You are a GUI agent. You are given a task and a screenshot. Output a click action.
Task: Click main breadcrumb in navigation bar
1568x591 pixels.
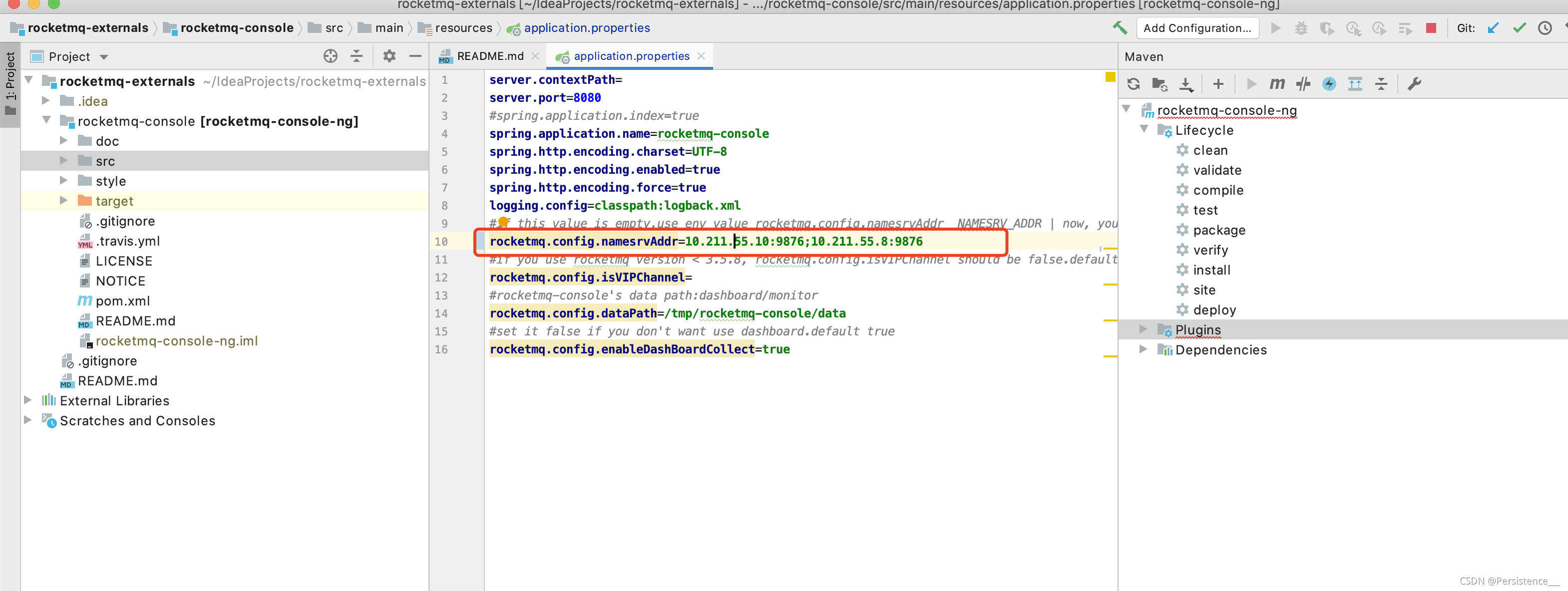coord(381,28)
